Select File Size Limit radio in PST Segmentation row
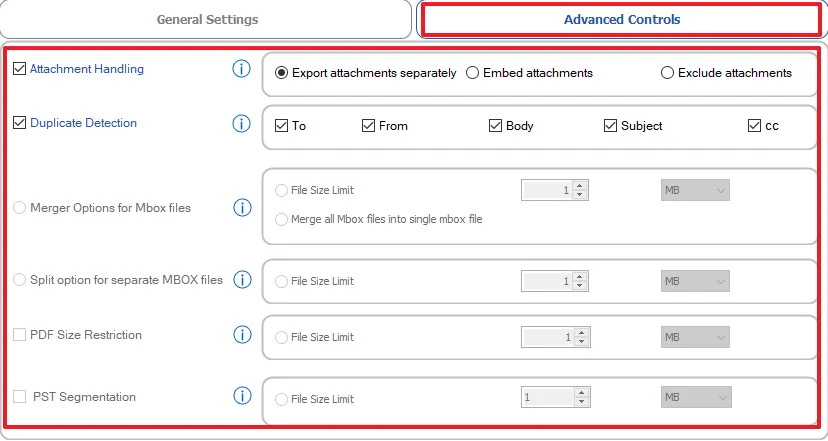This screenshot has width=828, height=441. pos(281,399)
